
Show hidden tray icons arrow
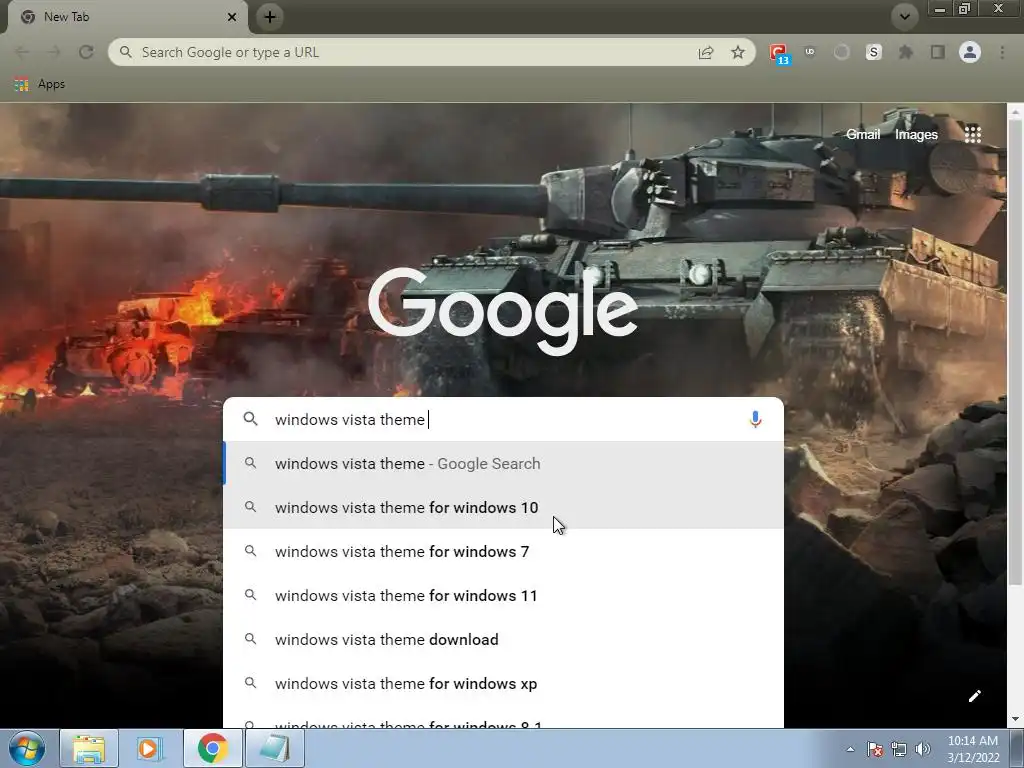click(850, 749)
